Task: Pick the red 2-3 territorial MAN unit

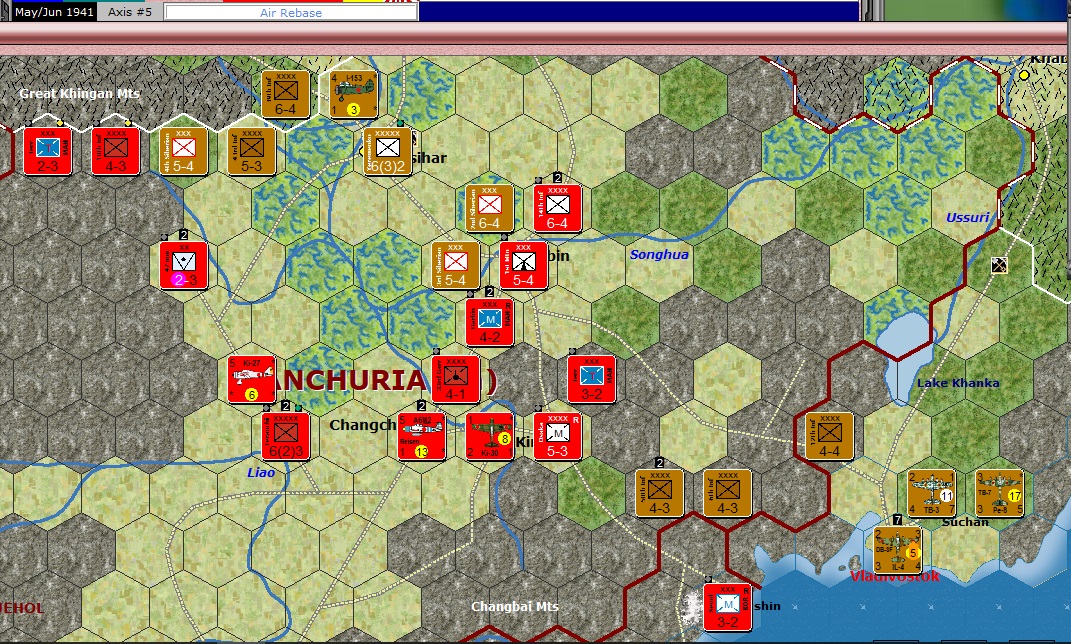Action: [x=47, y=152]
